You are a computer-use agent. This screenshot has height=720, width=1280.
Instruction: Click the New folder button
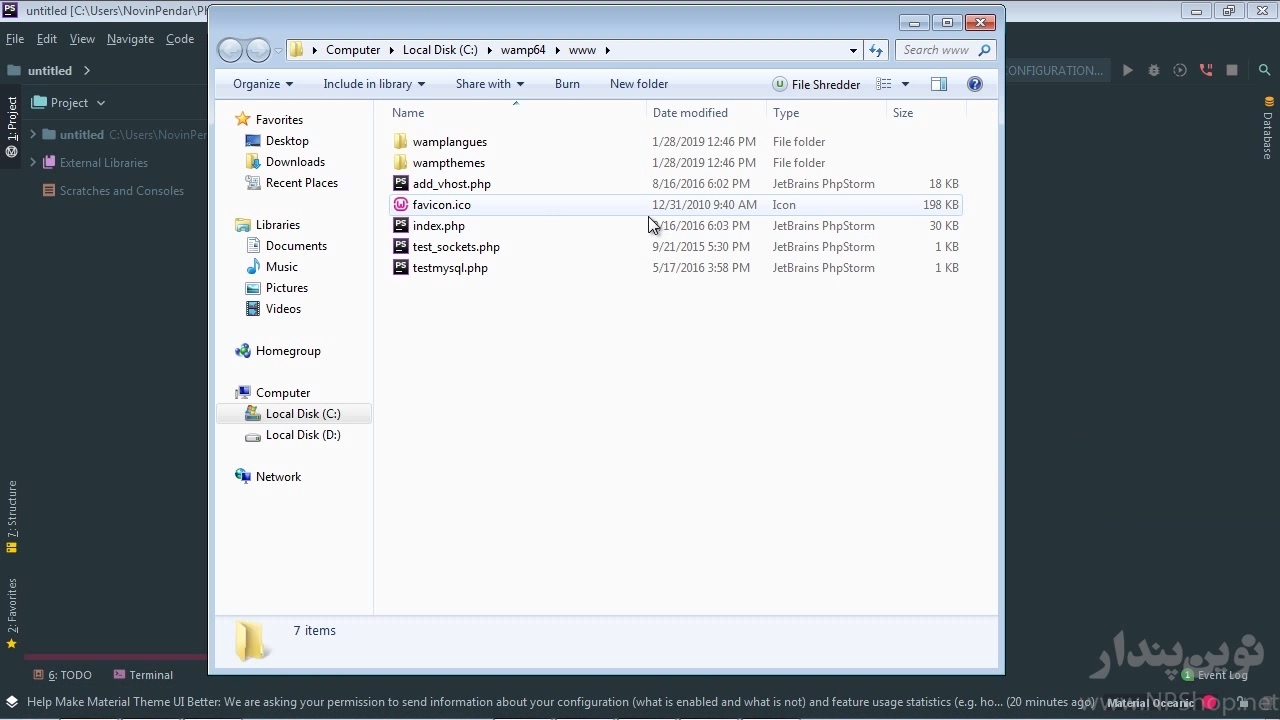(x=638, y=84)
